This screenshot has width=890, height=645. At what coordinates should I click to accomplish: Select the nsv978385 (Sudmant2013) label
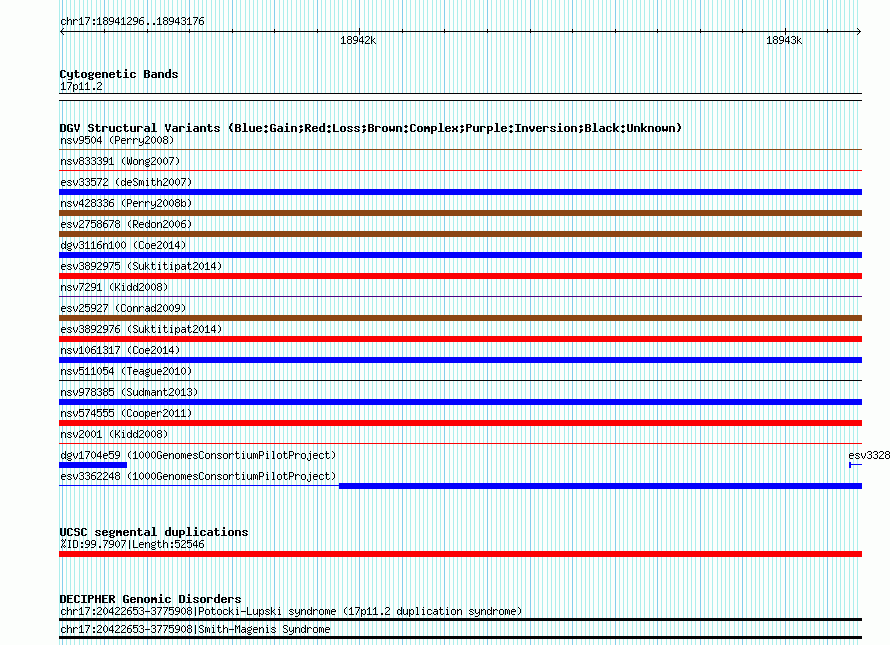tap(129, 392)
